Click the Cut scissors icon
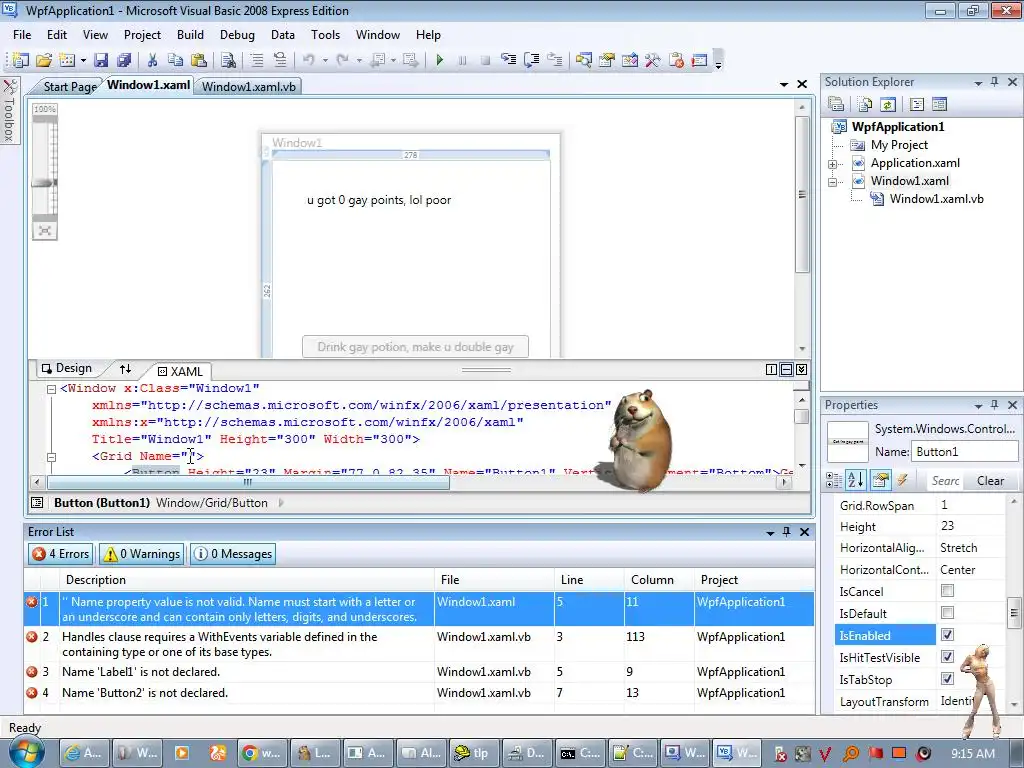The height and width of the screenshot is (768, 1024). coord(152,60)
